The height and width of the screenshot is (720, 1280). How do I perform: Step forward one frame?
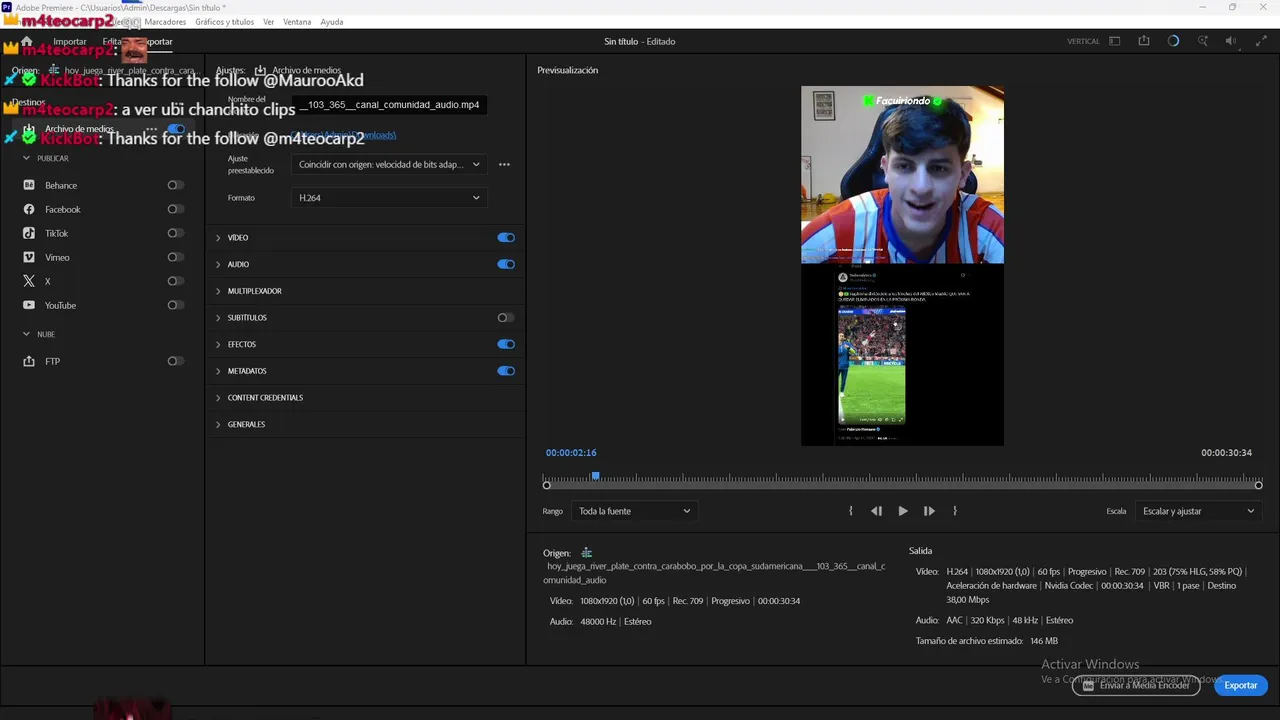(x=929, y=511)
